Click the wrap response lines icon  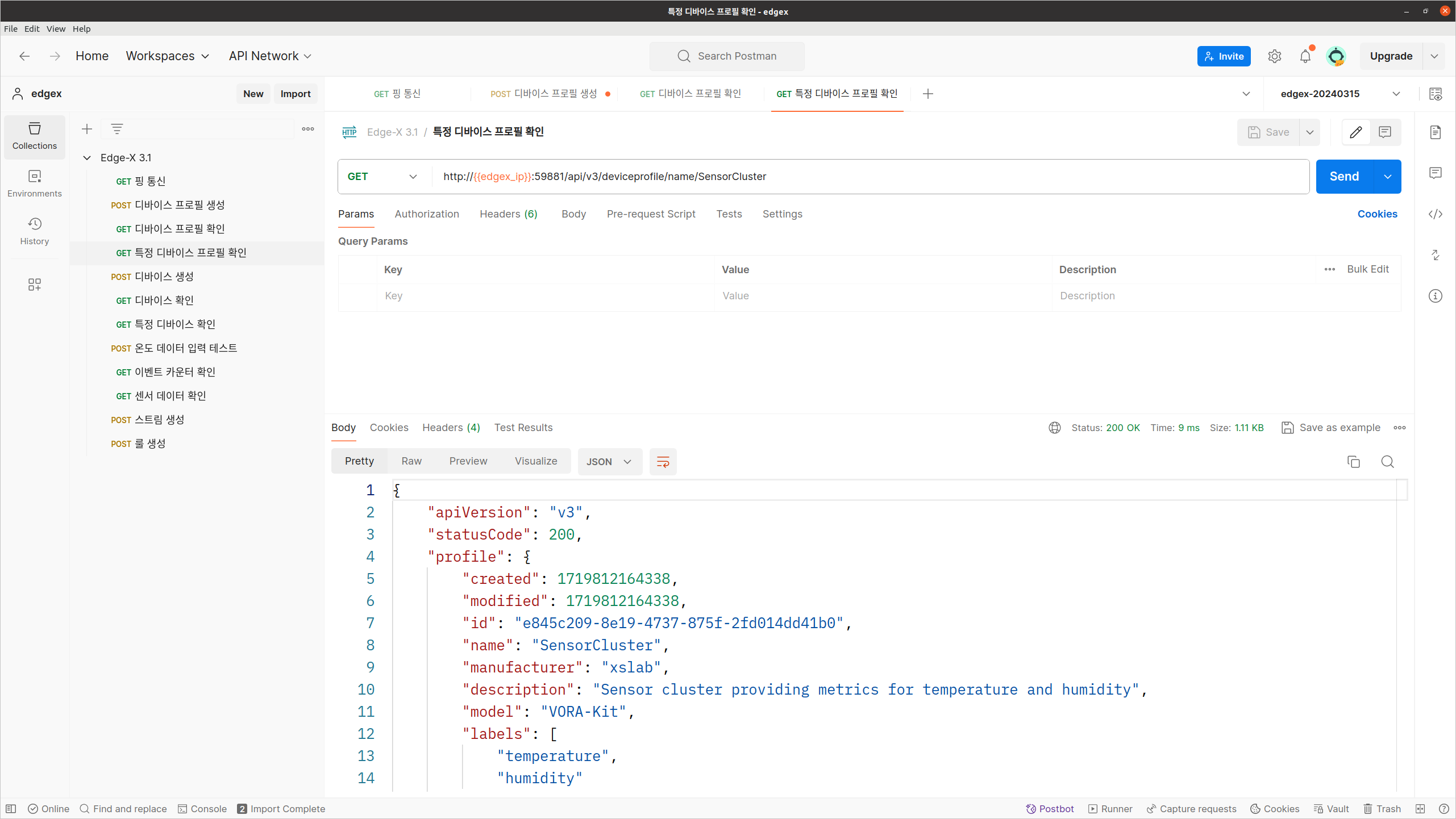coord(663,461)
